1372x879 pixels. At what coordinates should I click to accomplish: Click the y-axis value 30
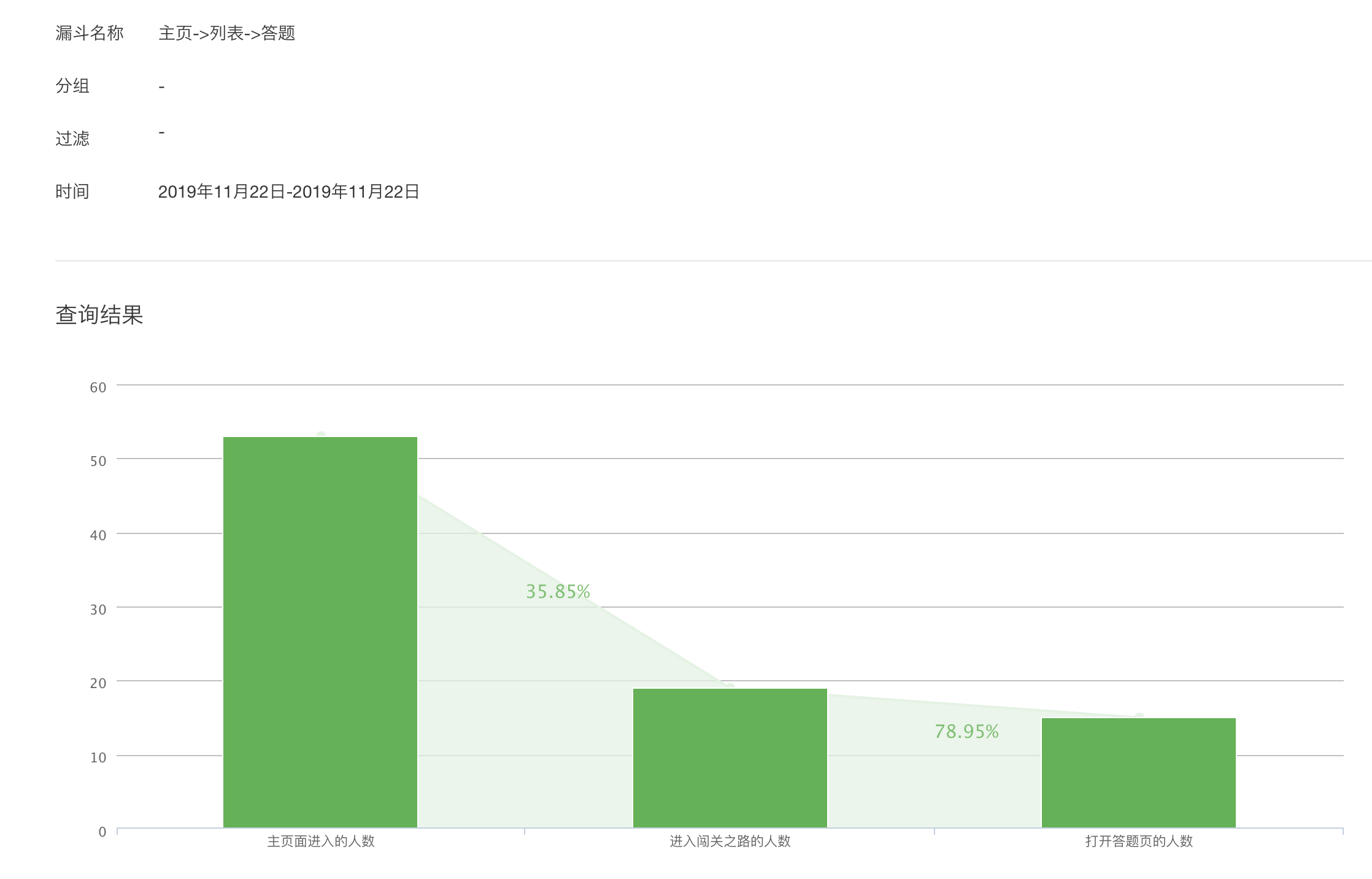point(98,610)
